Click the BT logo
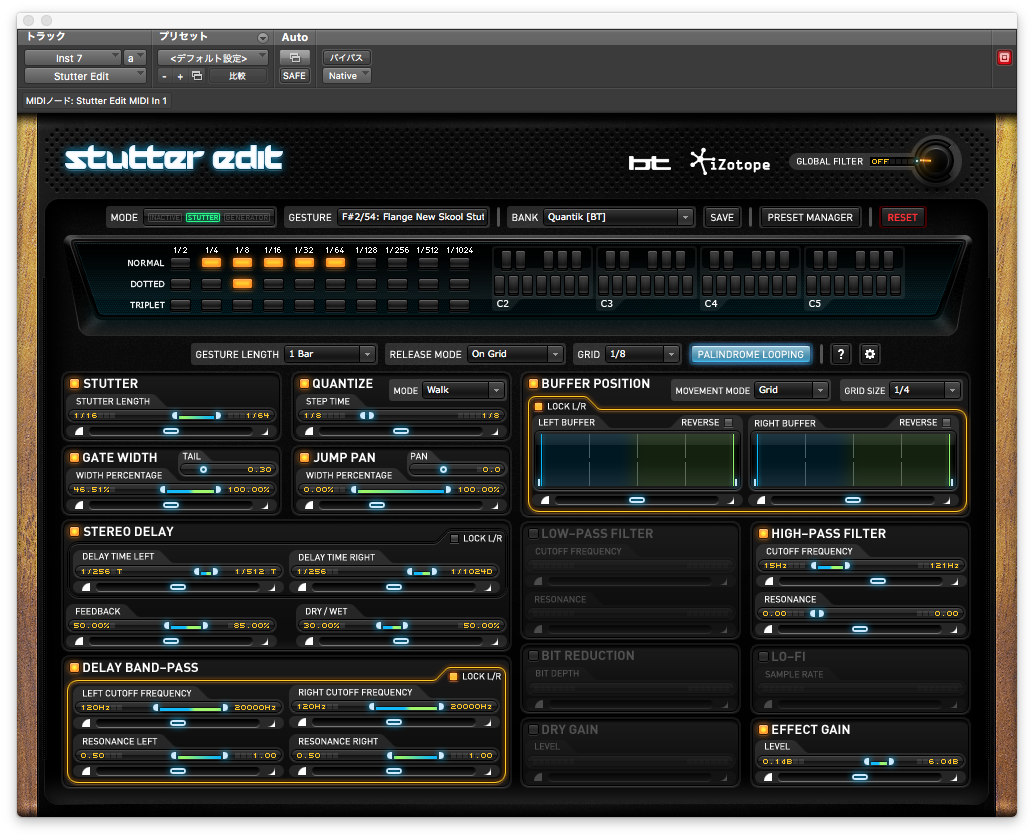This screenshot has width=1034, height=838. click(649, 162)
